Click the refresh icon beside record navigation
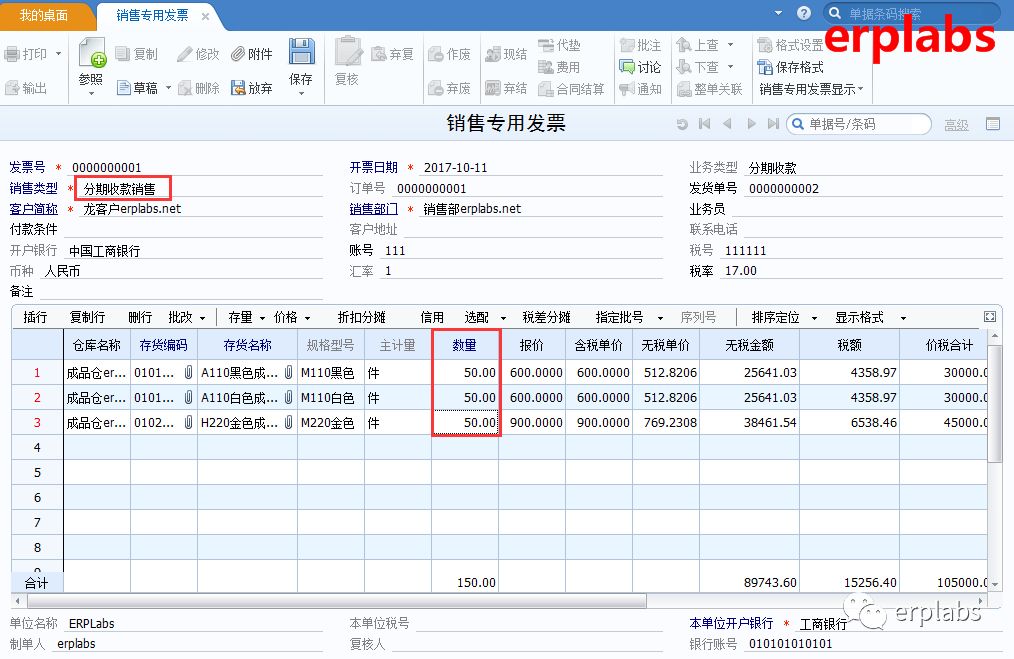Image resolution: width=1014 pixels, height=659 pixels. point(682,124)
